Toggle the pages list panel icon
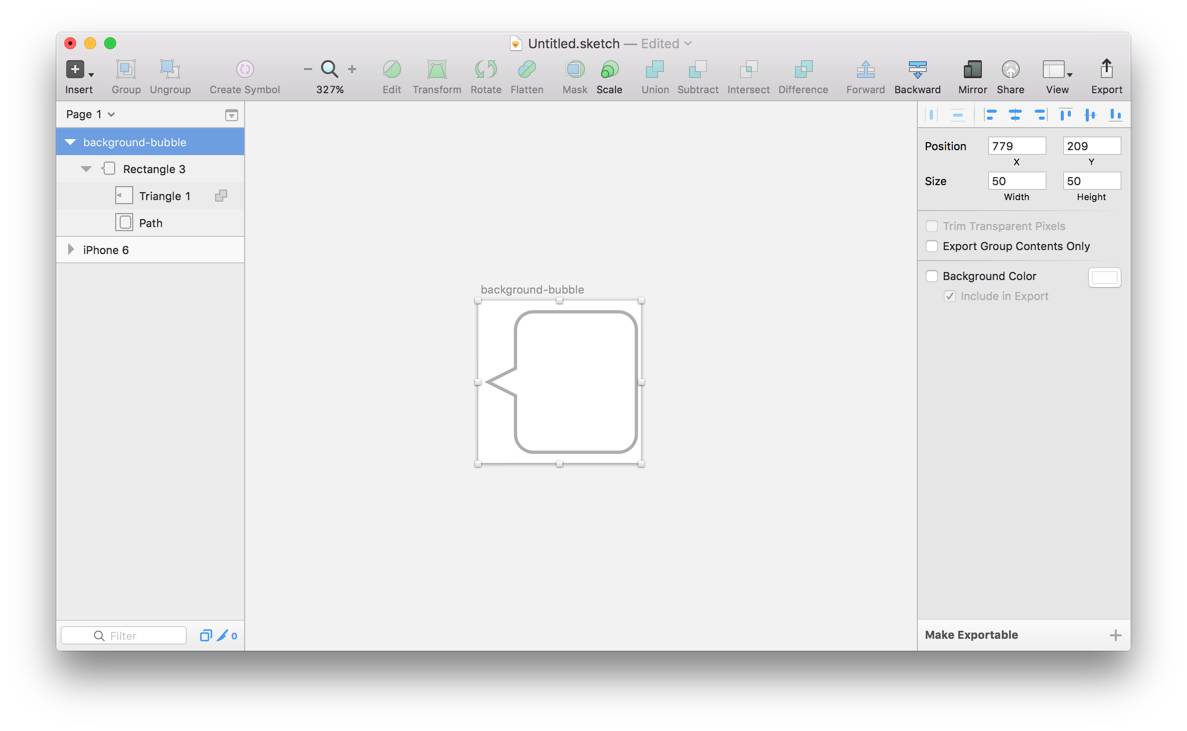Screen dimensions: 1187x731 tap(232, 115)
